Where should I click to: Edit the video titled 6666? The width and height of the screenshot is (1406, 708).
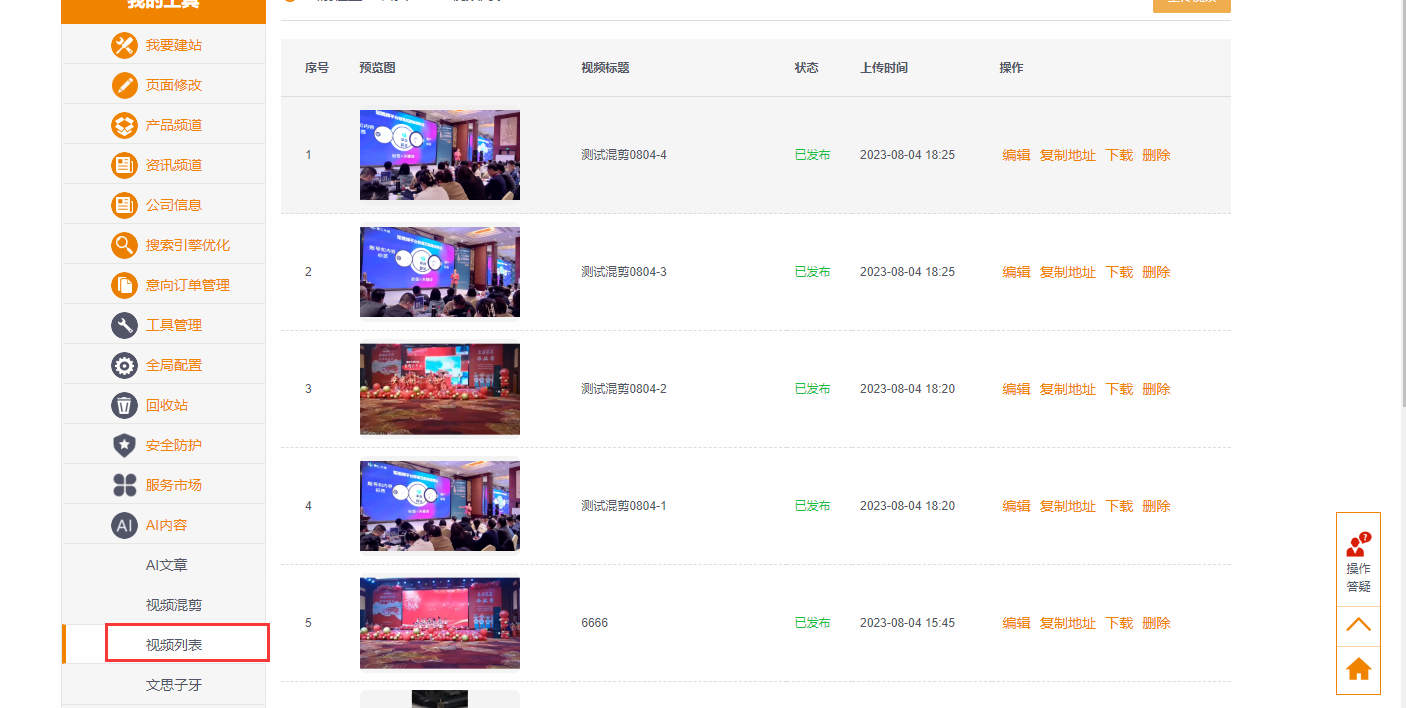[1016, 623]
